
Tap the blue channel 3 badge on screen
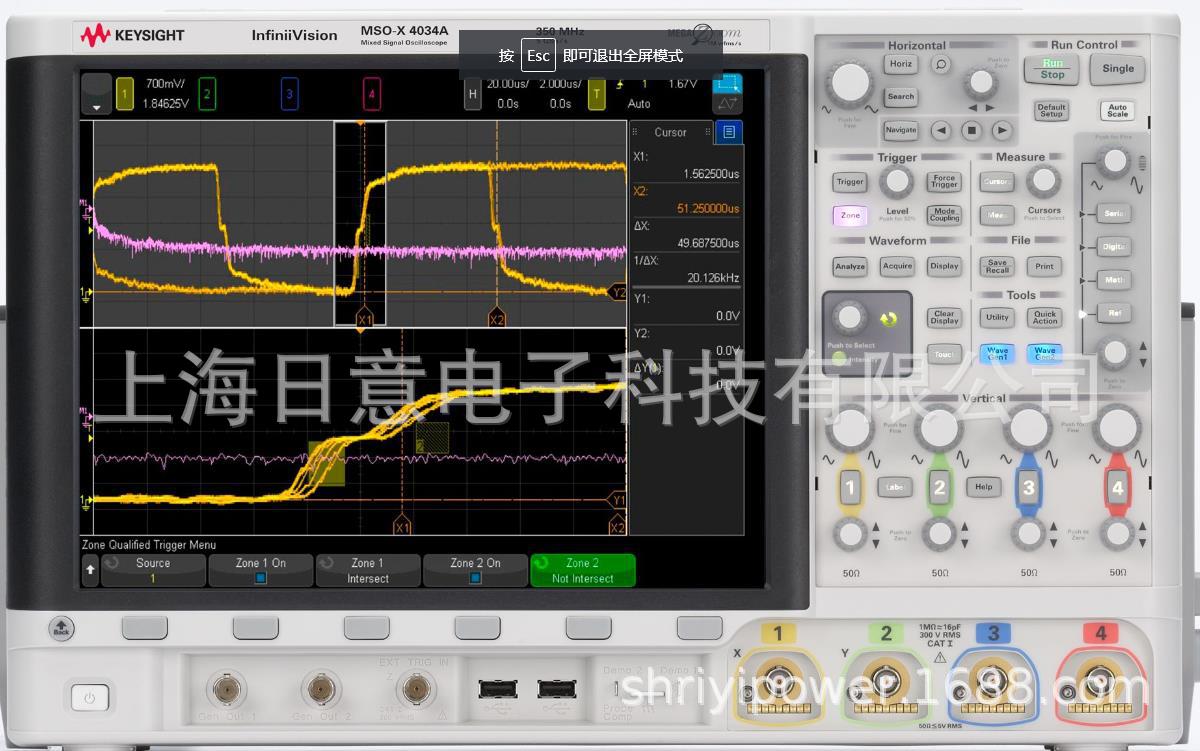(x=289, y=94)
